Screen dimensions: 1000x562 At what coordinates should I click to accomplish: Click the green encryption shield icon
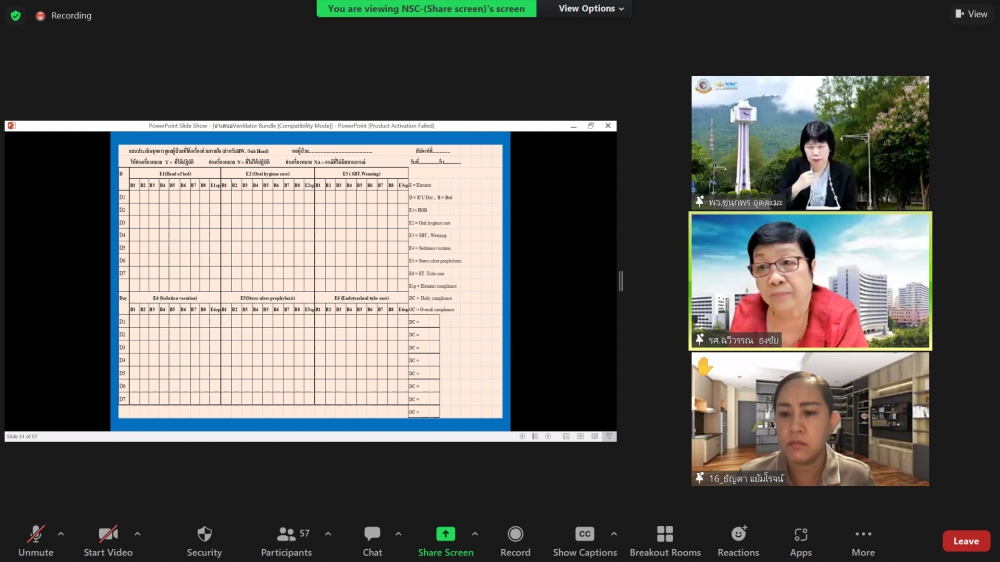tap(15, 15)
